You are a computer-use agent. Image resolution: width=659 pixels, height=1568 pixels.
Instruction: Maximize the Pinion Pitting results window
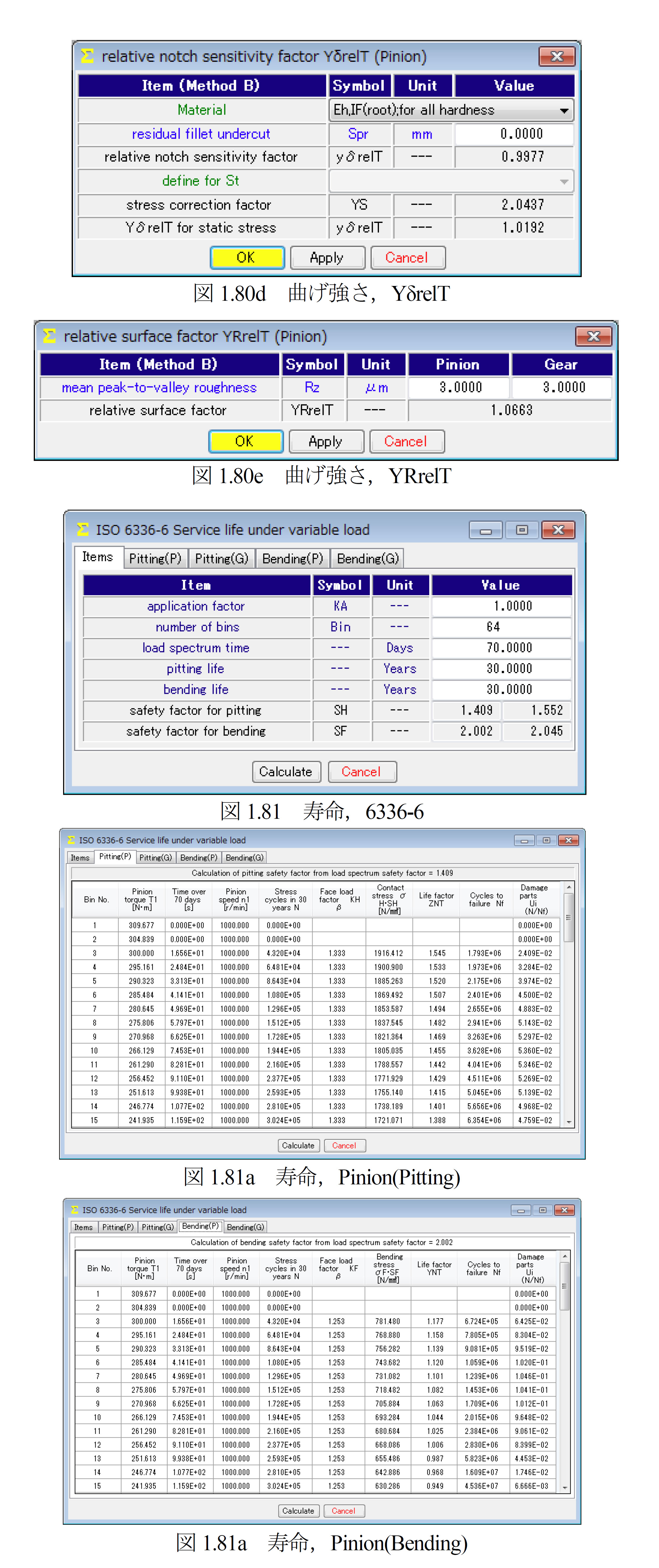(x=547, y=841)
